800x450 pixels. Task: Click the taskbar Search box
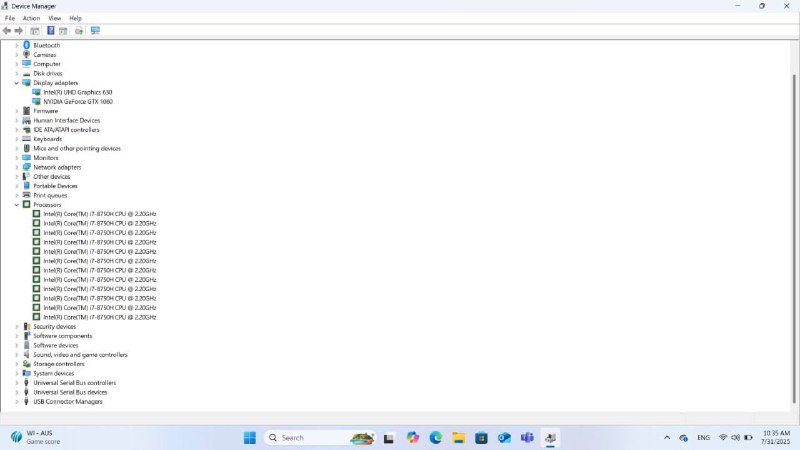pyautogui.click(x=320, y=438)
